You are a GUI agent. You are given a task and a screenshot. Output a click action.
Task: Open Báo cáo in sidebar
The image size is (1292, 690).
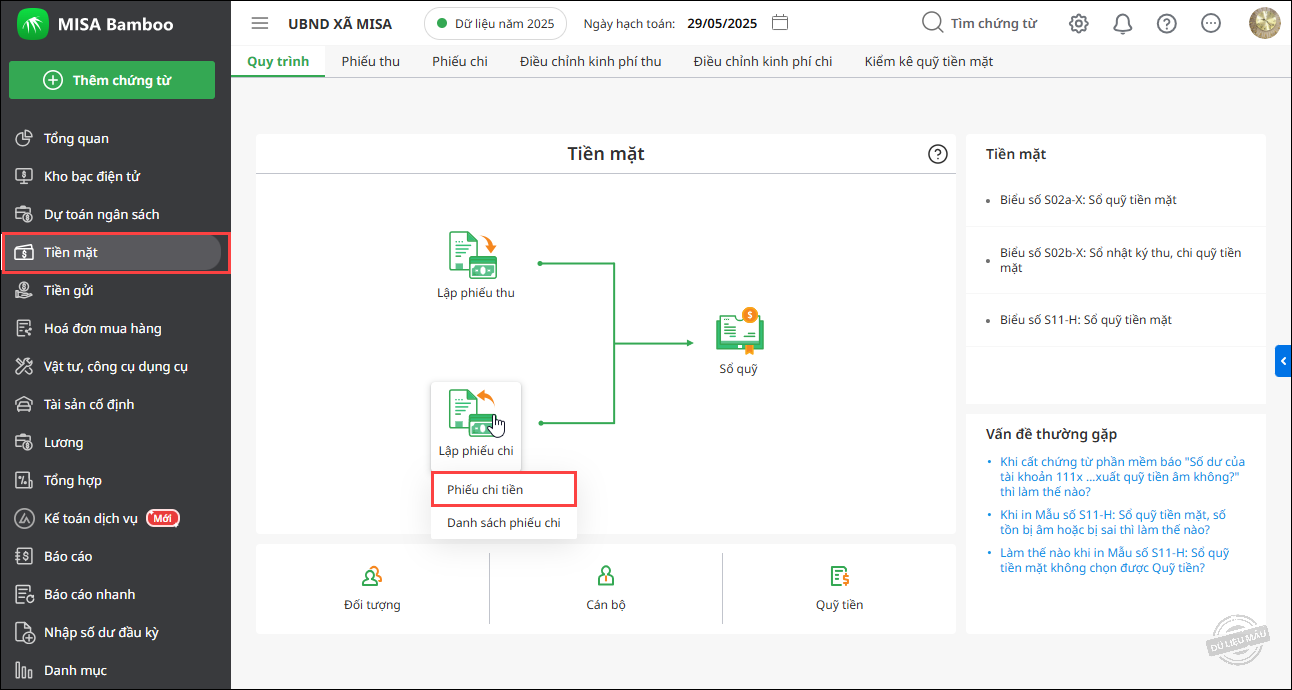point(115,556)
